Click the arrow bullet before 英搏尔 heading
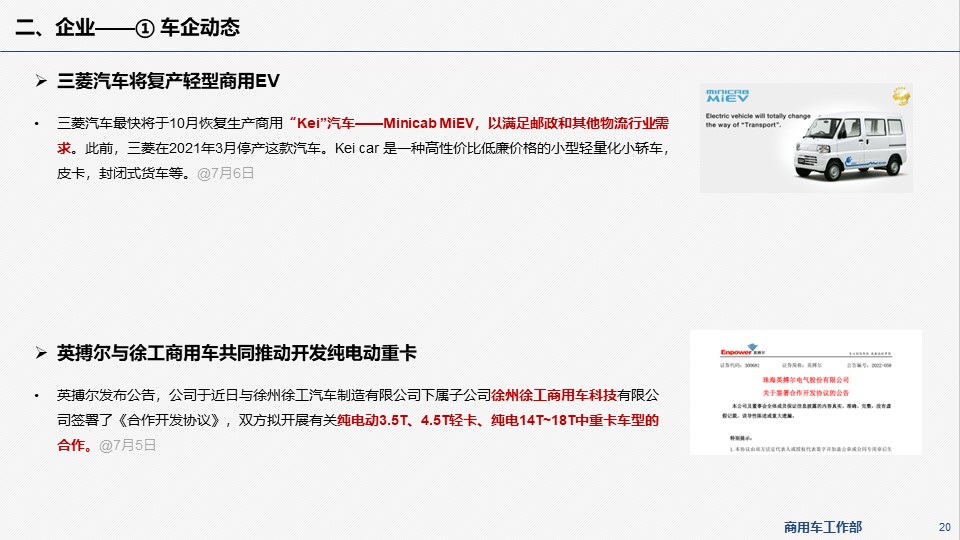The width and height of the screenshot is (960, 540). point(41,353)
